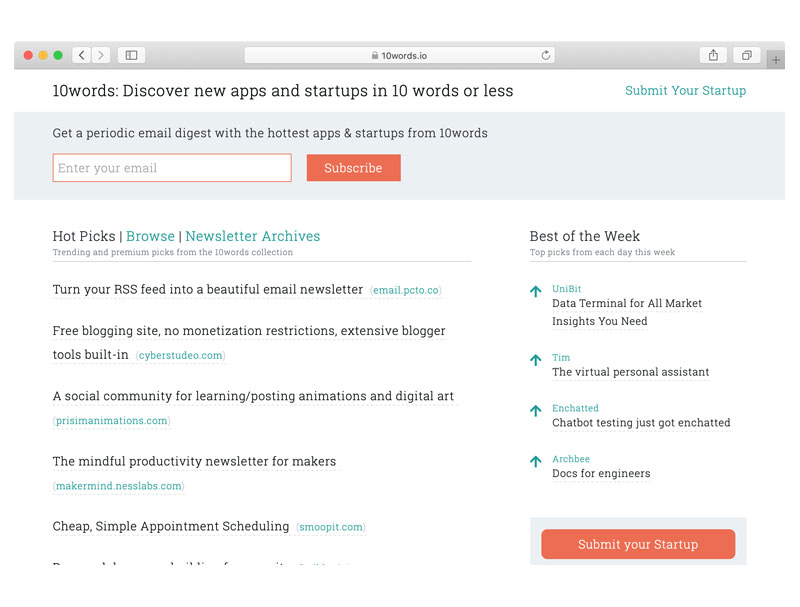
Task: Upvote Enchatted using its up arrow
Action: coord(536,411)
